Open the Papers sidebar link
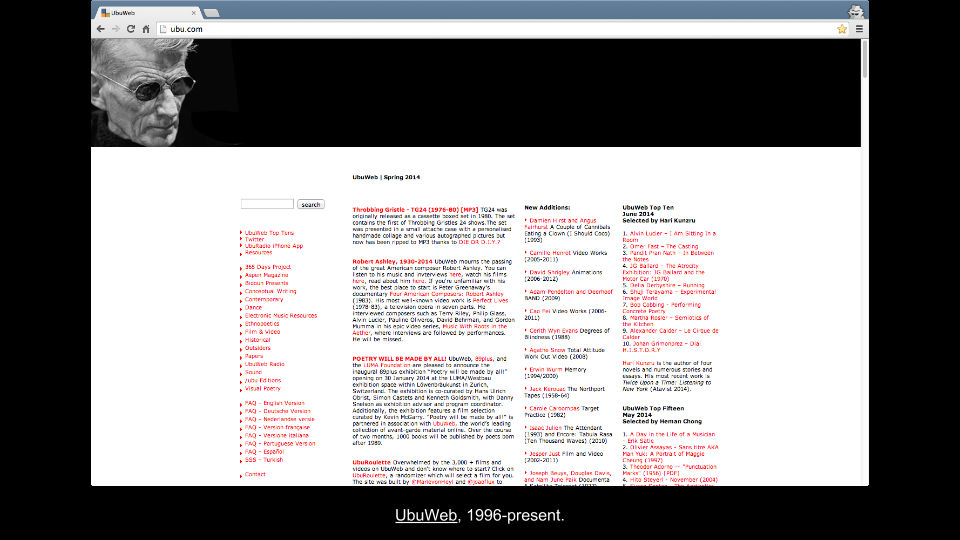Screen dimensions: 960x540 (253, 356)
